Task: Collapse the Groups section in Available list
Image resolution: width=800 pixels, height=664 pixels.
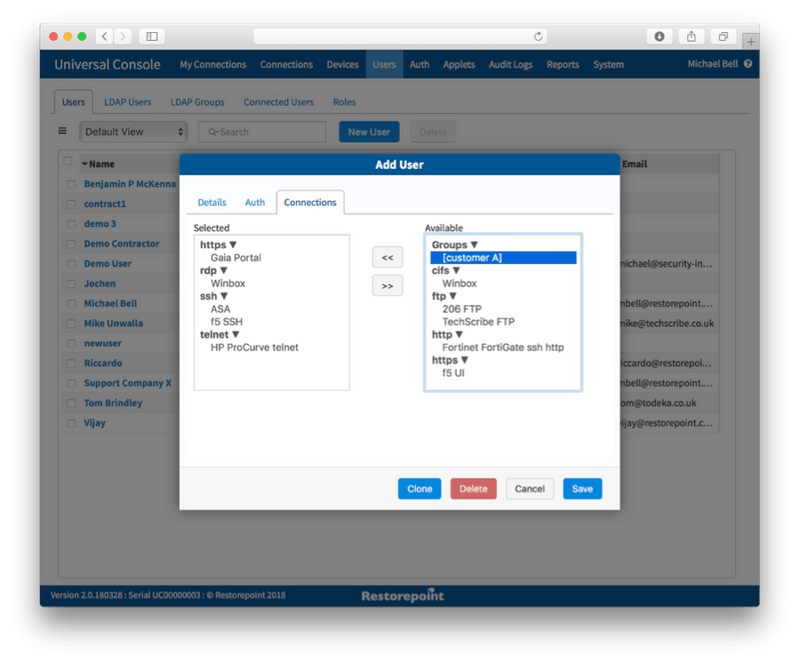Action: point(474,245)
